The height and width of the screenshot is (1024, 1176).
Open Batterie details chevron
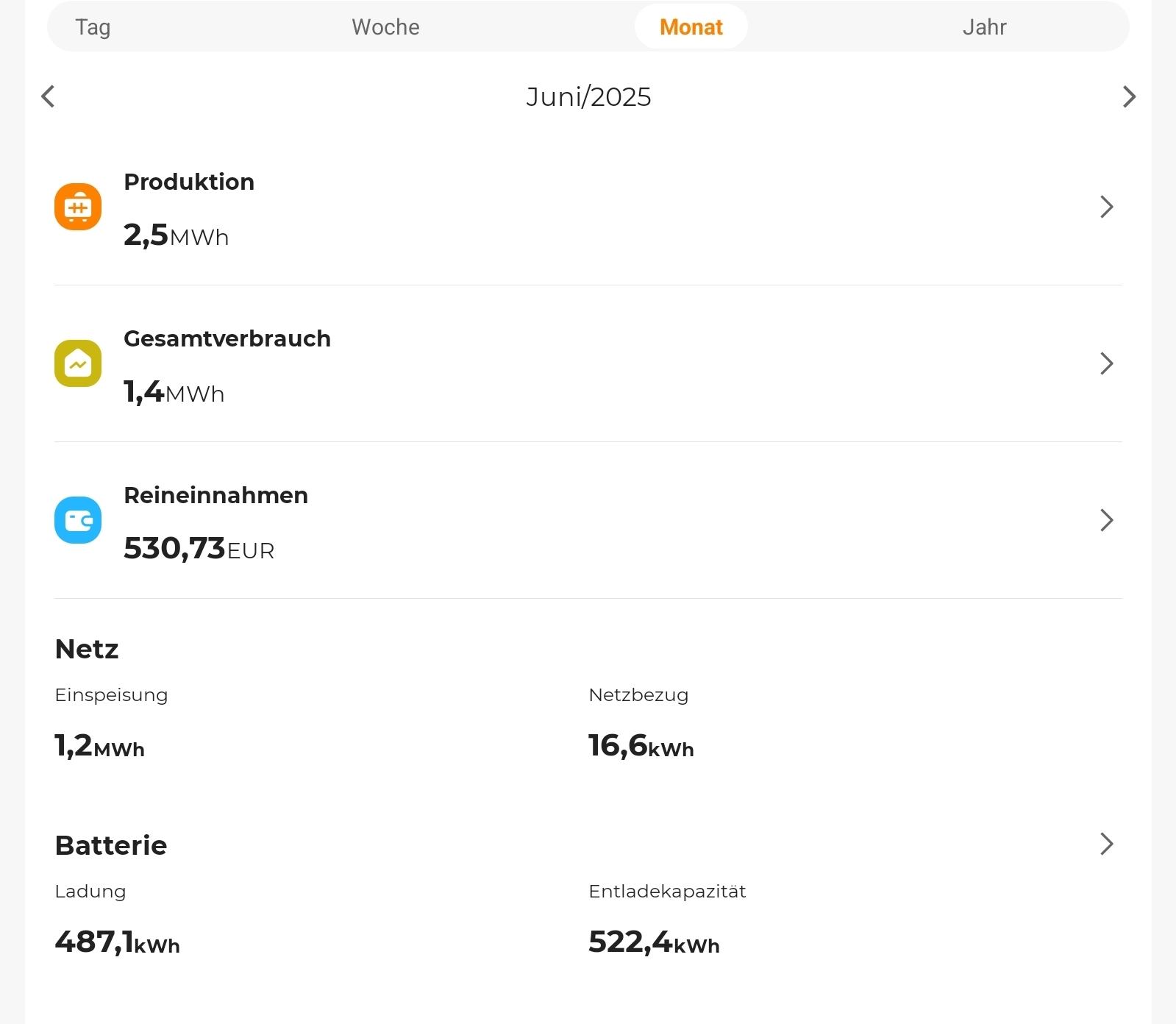click(1106, 844)
